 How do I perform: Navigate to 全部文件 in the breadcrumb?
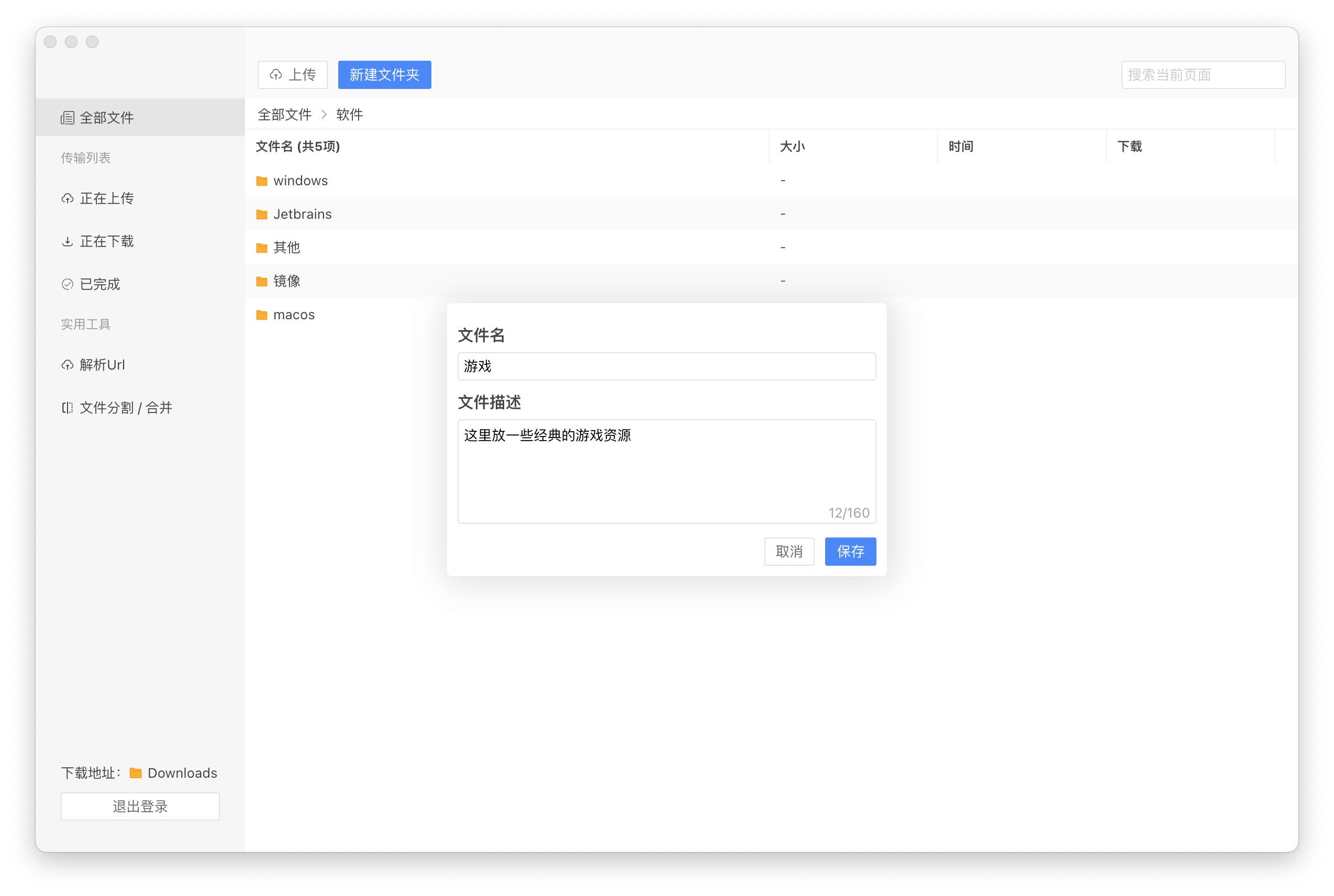coord(284,114)
